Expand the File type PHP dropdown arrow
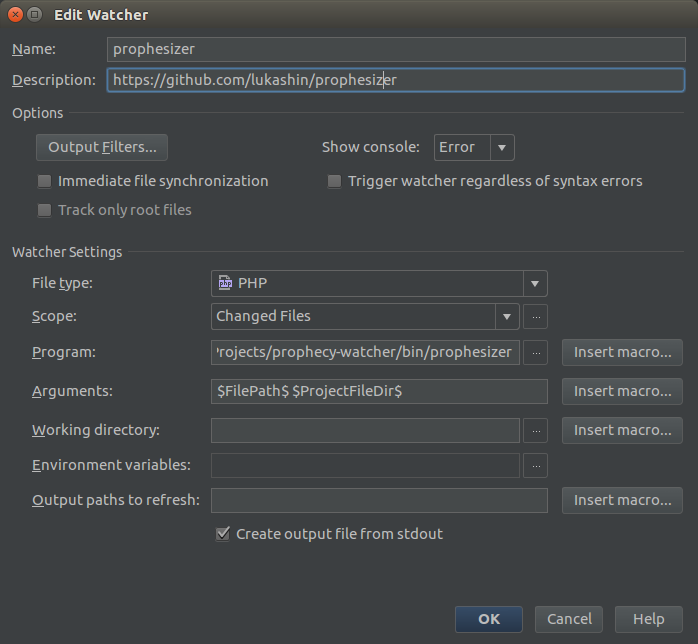Screen dimensions: 698x644 535,284
